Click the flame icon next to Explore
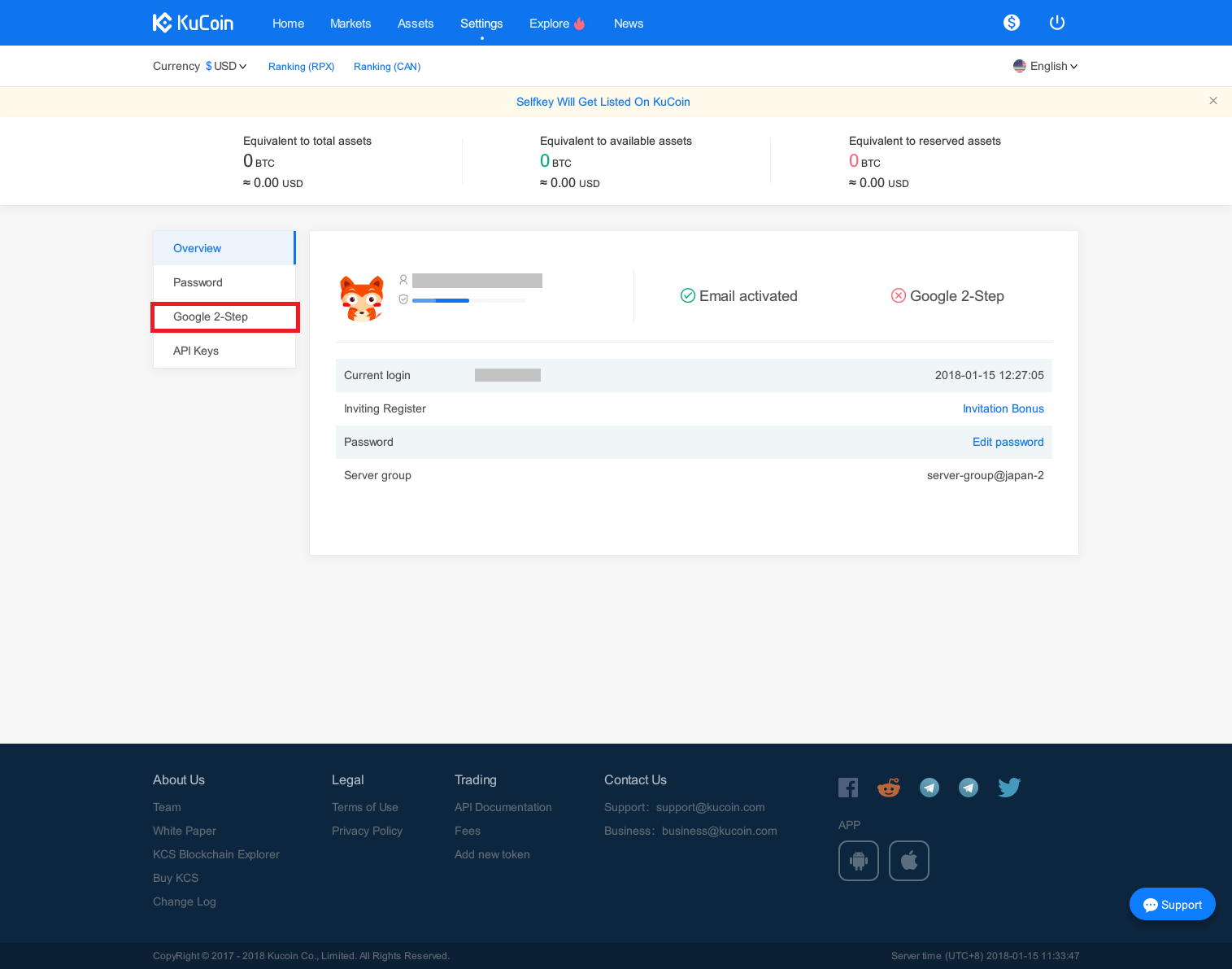Image resolution: width=1232 pixels, height=969 pixels. [579, 24]
